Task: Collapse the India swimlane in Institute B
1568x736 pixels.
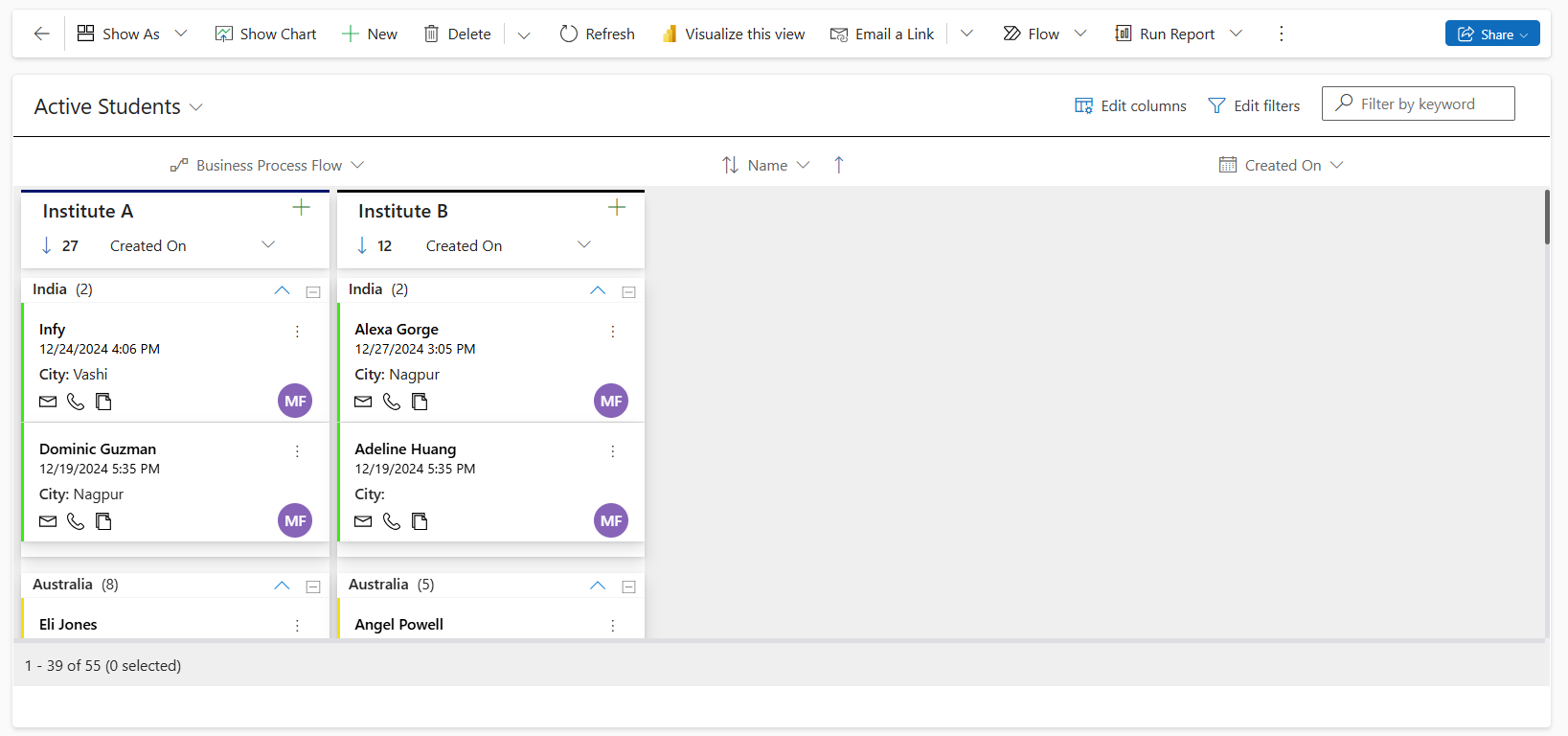Action: [x=598, y=290]
